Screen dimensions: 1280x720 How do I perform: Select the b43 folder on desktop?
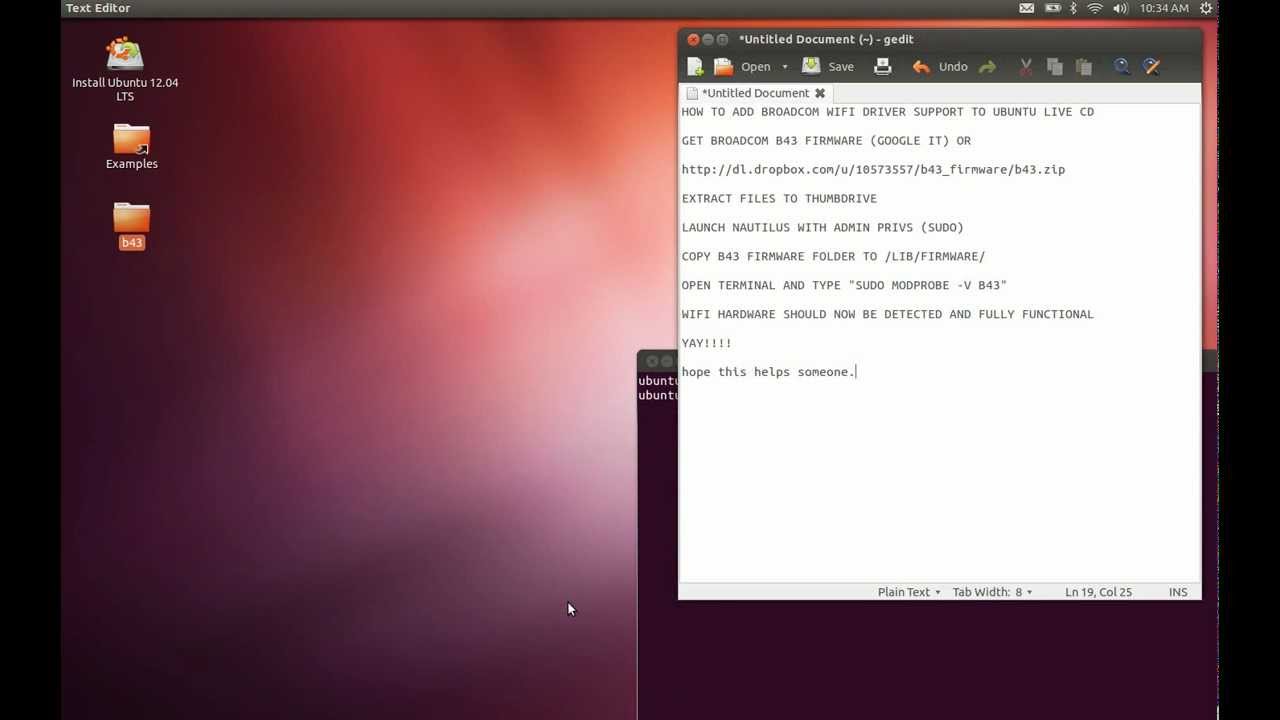132,226
